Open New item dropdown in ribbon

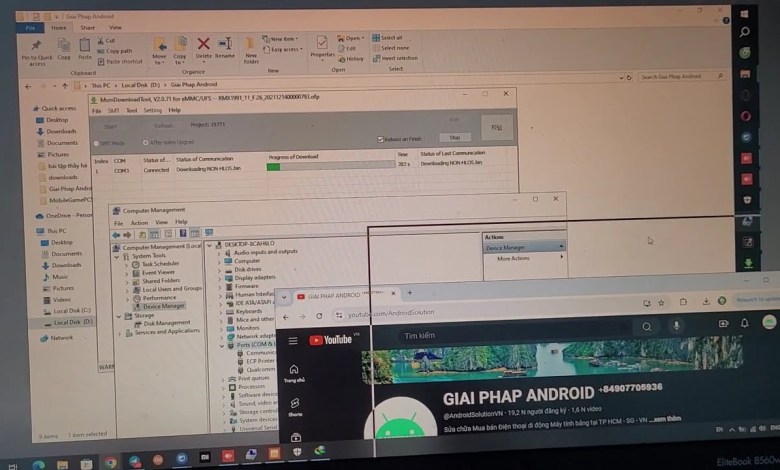[280, 39]
